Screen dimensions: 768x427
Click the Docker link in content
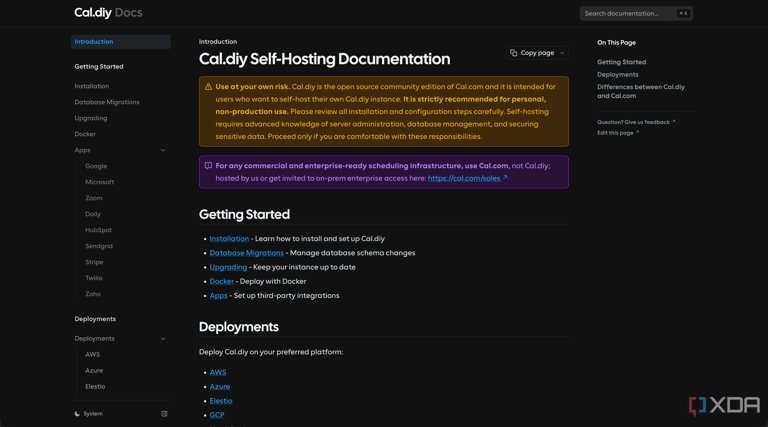(x=221, y=282)
